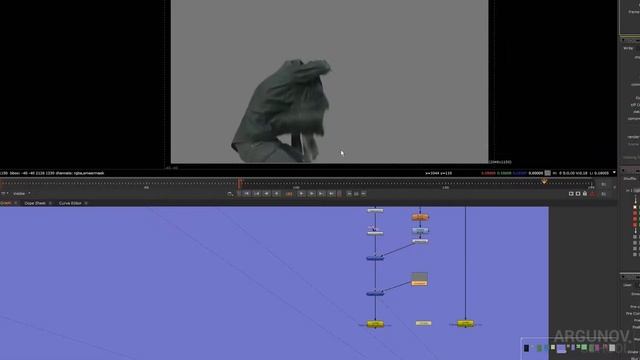Go to the previous keyframe in playback controls
This screenshot has height=360, width=640.
[x=257, y=194]
